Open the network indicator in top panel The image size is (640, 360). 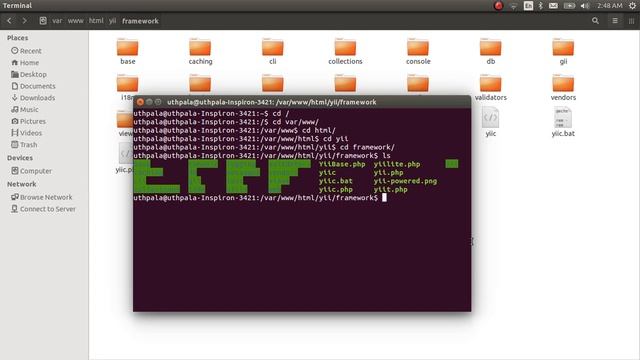point(513,6)
